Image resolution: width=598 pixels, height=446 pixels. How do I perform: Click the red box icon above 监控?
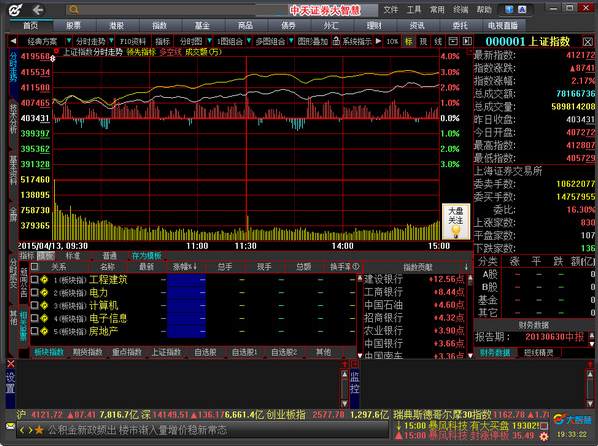click(x=355, y=364)
